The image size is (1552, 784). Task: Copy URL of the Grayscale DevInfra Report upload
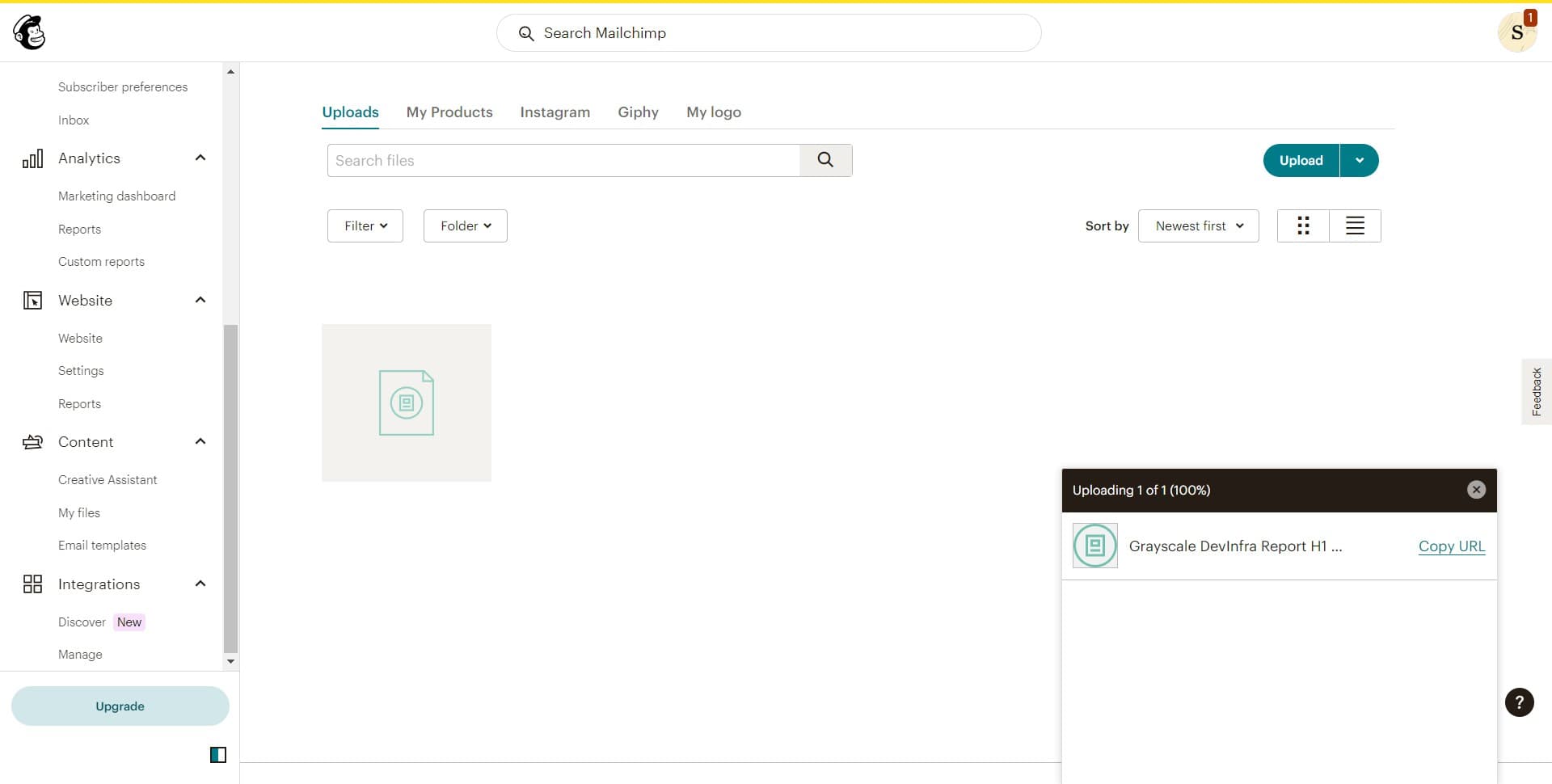click(1451, 546)
